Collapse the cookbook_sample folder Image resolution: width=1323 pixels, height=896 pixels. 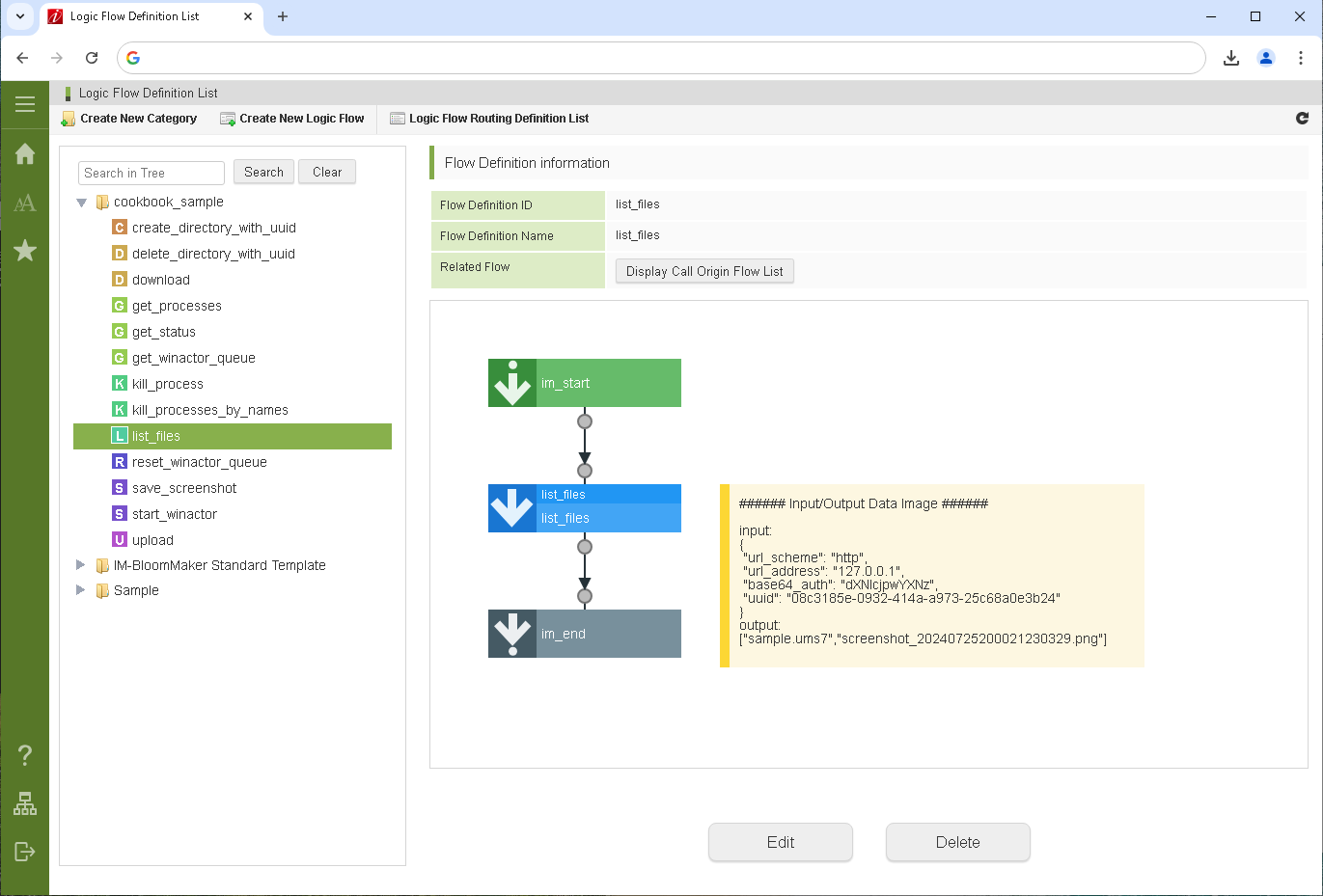(x=82, y=203)
